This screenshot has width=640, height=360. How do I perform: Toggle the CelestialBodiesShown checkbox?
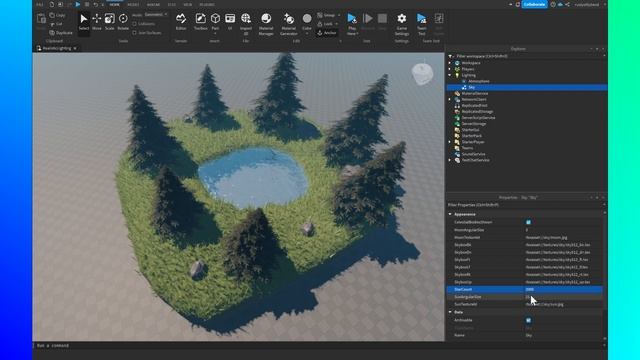[x=528, y=222]
